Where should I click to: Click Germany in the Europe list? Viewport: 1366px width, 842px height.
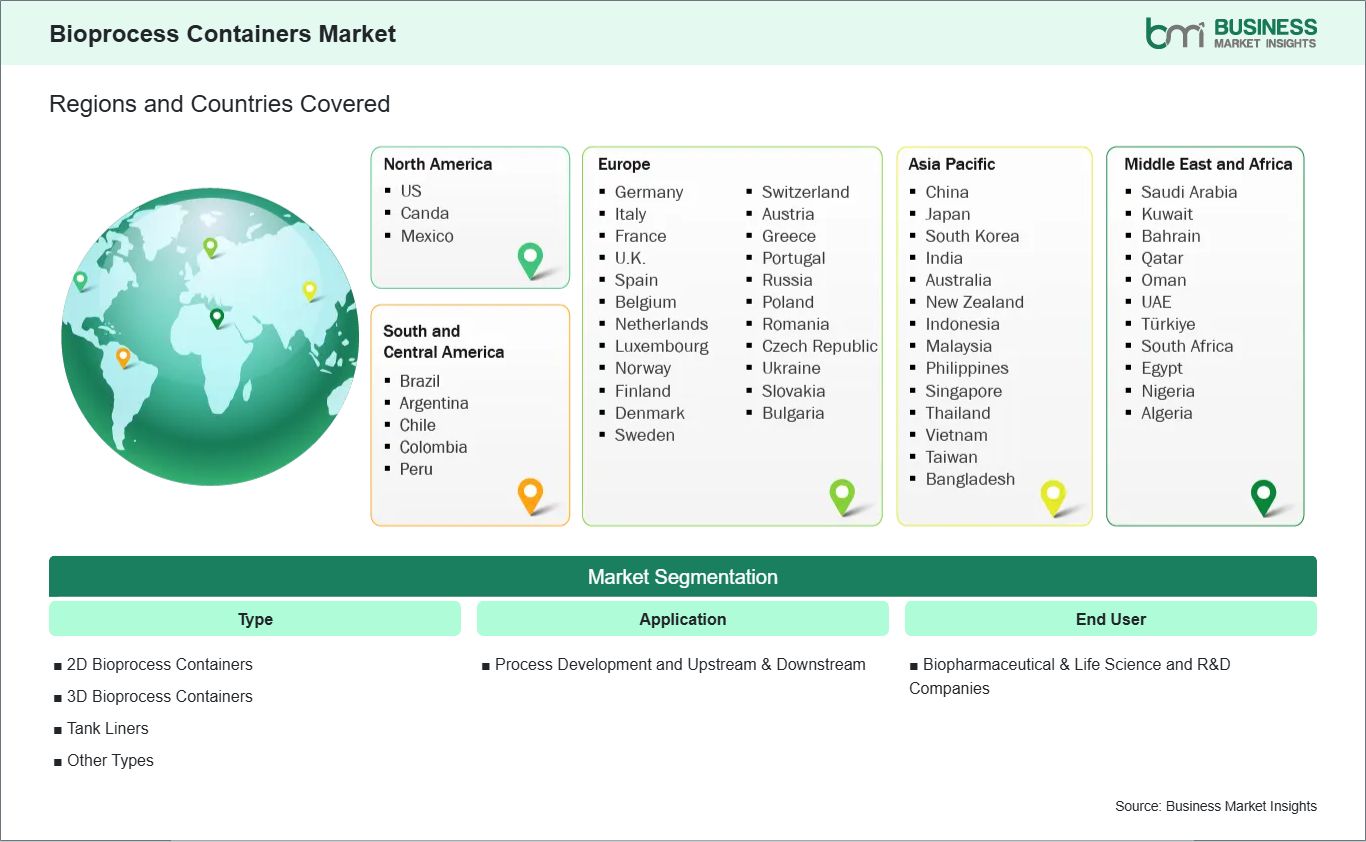tap(648, 192)
